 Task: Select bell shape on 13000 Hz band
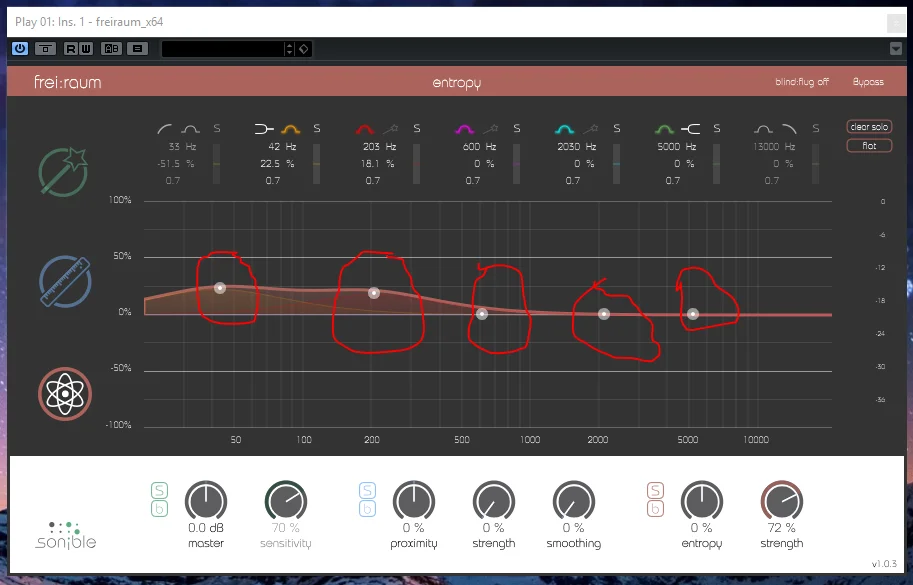pyautogui.click(x=763, y=129)
